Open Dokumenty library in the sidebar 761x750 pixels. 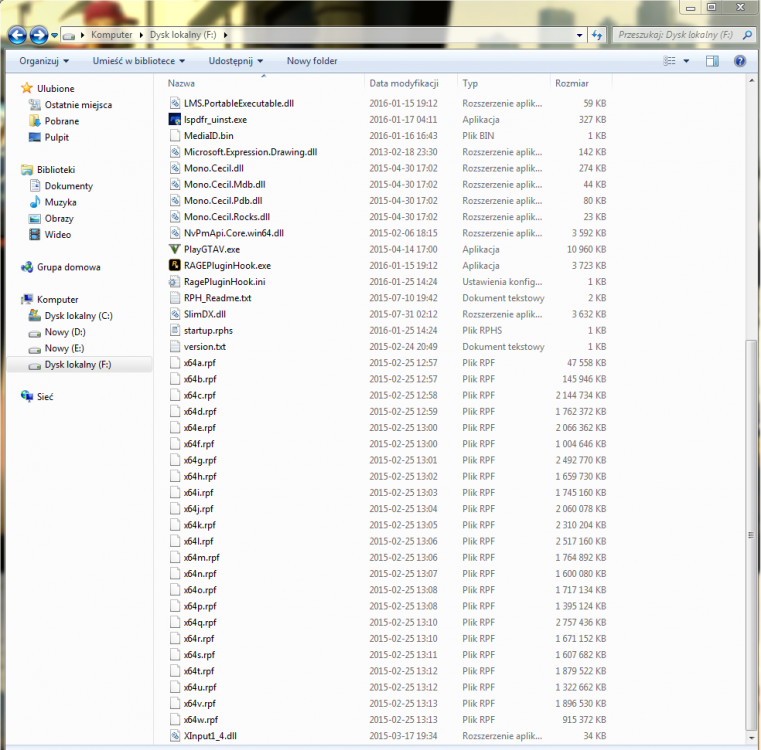(68, 186)
